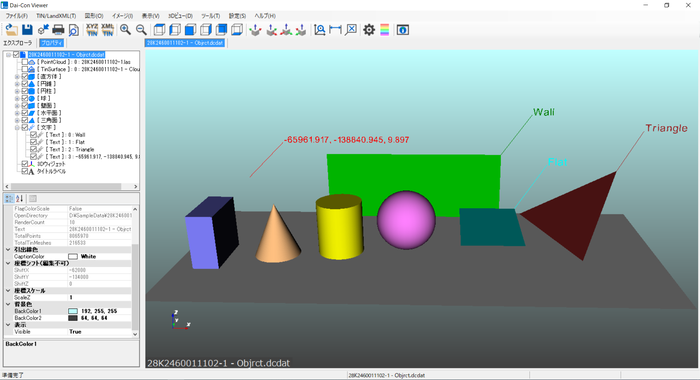This screenshot has height=380, width=700.
Task: Switch to the エクスプローラ tab
Action: click(x=18, y=43)
